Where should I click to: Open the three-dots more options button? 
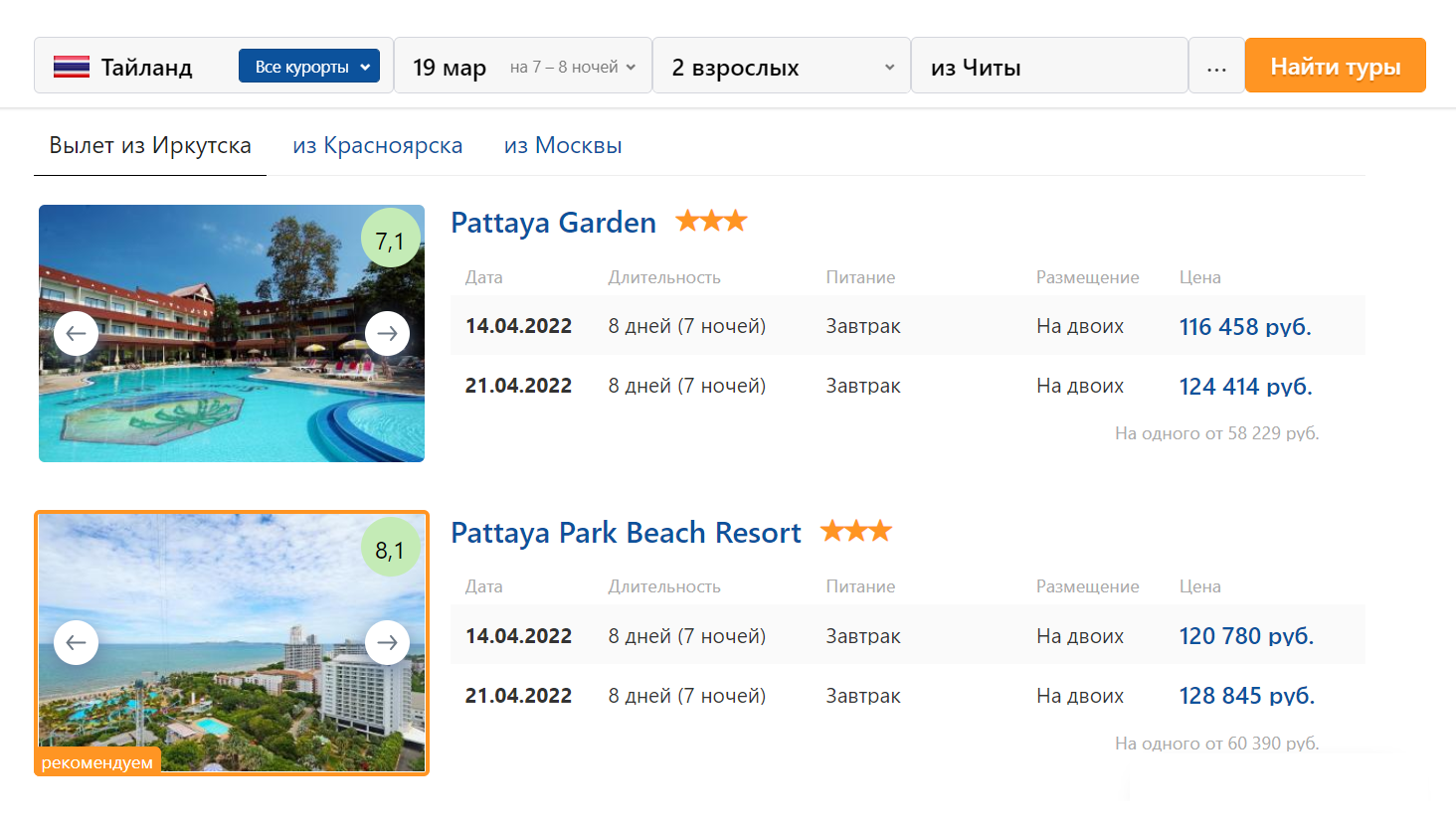click(x=1216, y=66)
